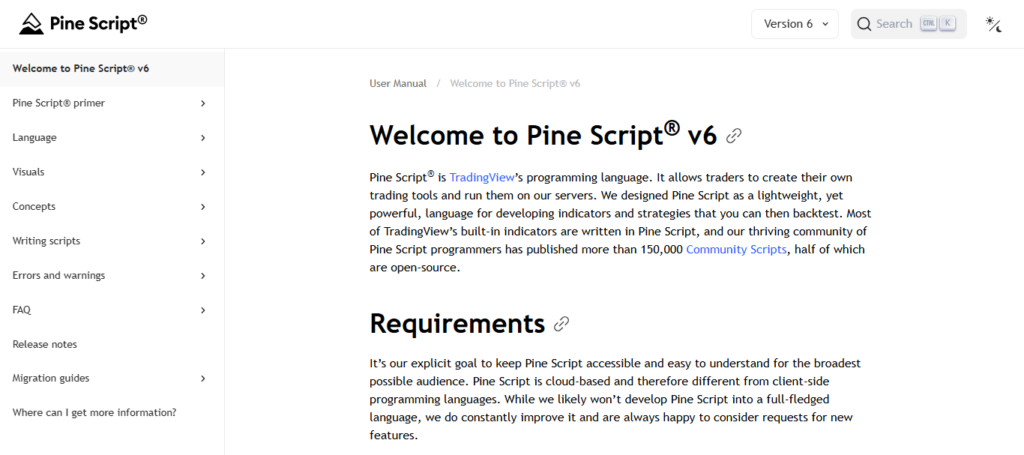The width and height of the screenshot is (1024, 455).
Task: Open the Concepts sidebar entry
Action: (x=34, y=206)
